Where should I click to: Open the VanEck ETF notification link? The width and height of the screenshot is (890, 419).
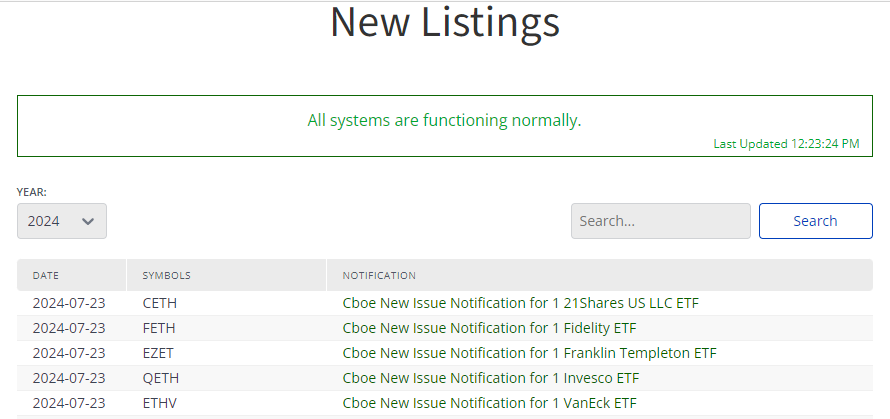click(x=489, y=403)
